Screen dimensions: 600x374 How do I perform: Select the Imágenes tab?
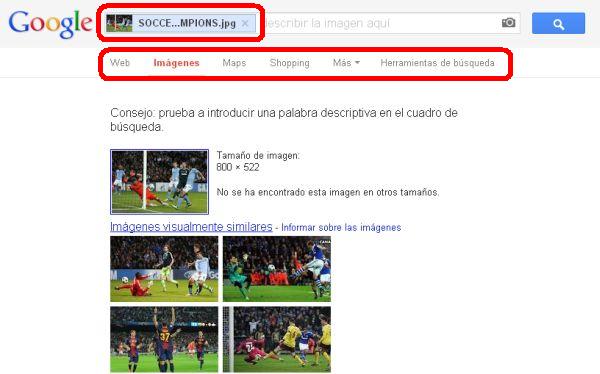(176, 63)
